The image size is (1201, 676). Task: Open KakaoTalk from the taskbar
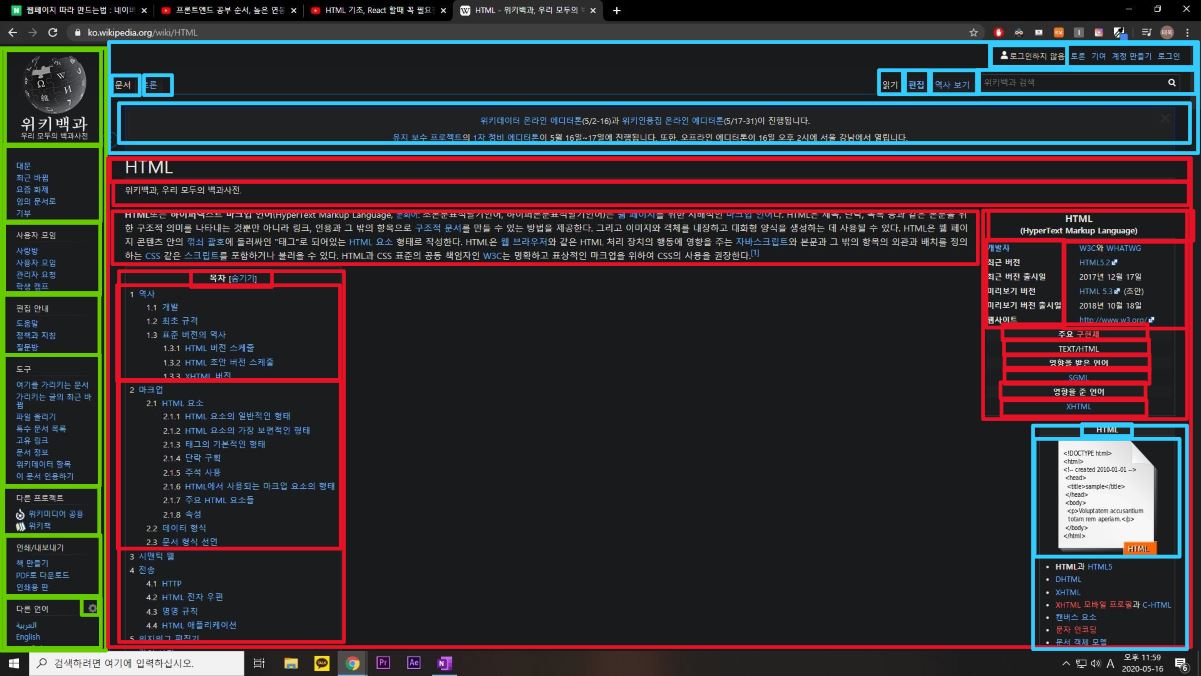(322, 663)
